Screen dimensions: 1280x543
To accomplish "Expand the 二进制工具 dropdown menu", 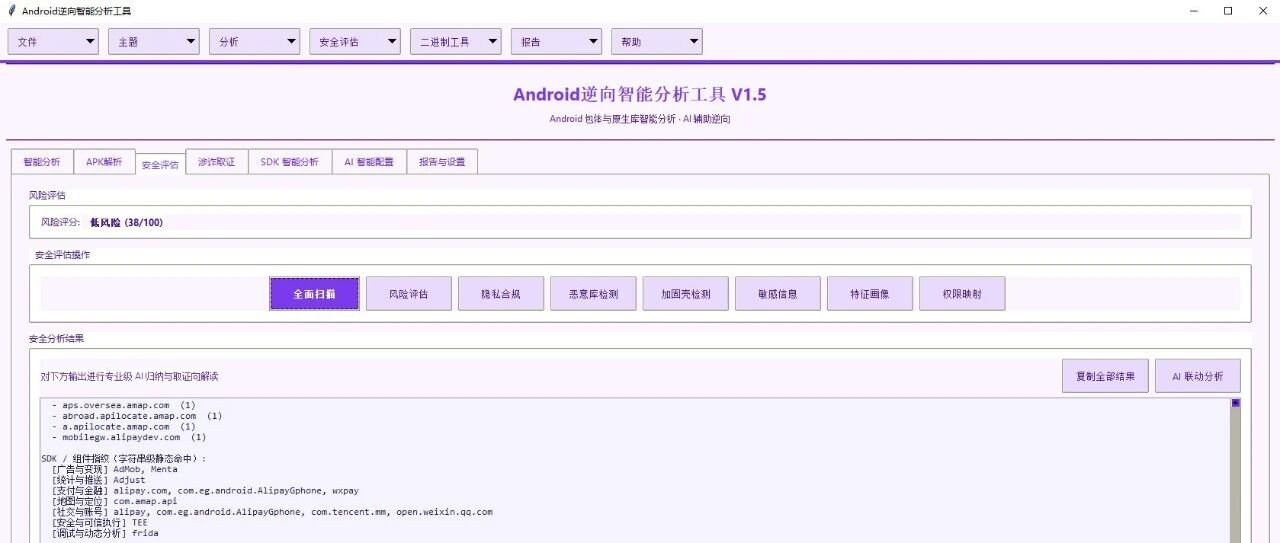I will (x=456, y=42).
